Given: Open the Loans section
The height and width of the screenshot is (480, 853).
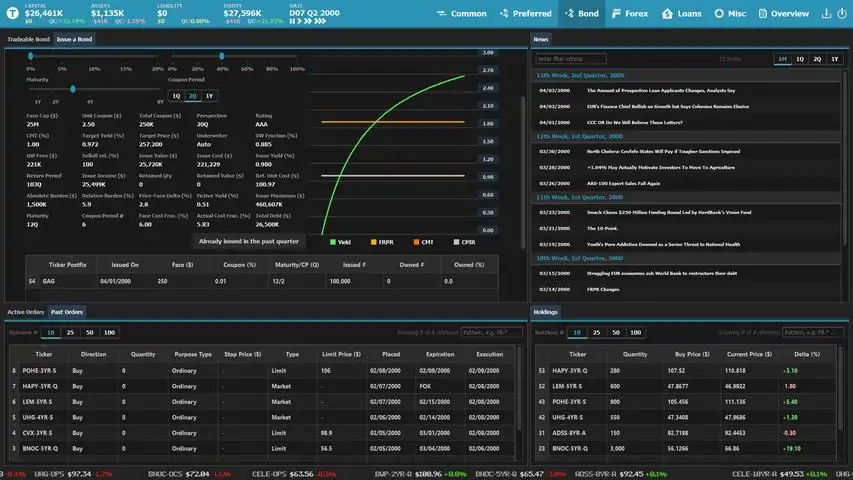Looking at the screenshot, I should click(682, 14).
